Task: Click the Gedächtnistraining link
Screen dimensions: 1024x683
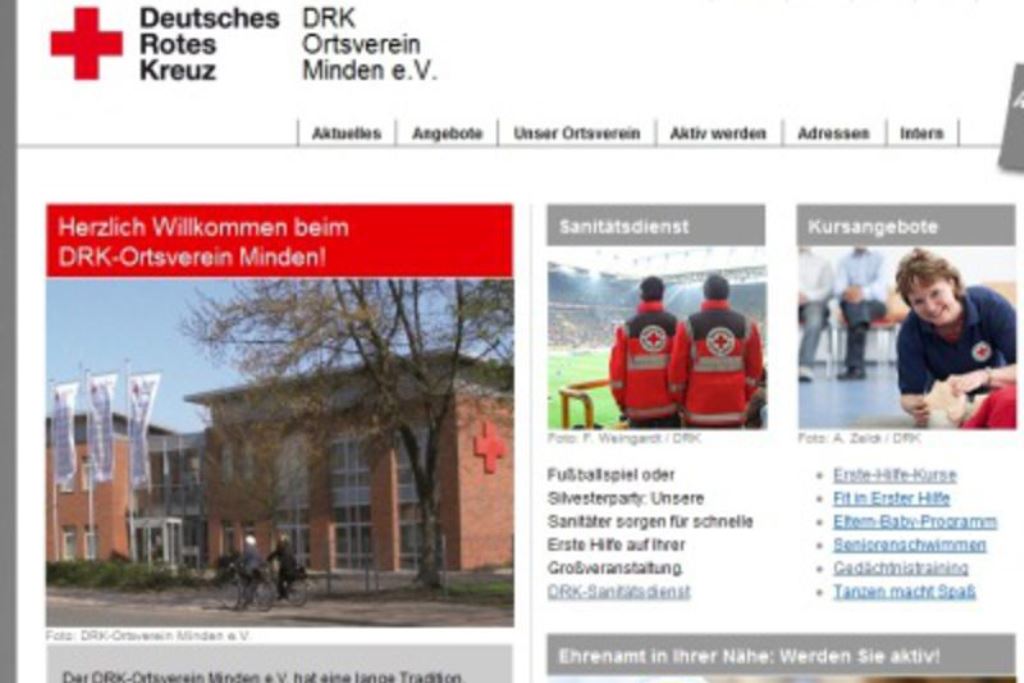Action: pyautogui.click(x=901, y=568)
